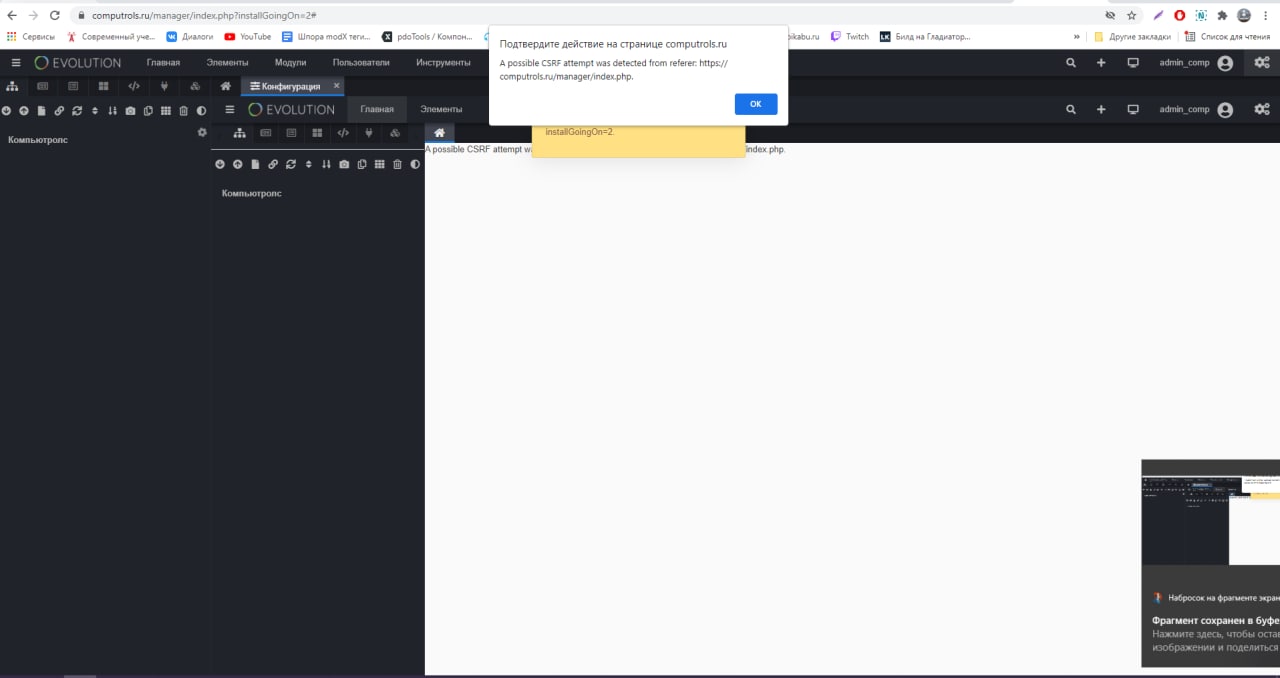Select code snippets tab in outer sidebar
Viewport: 1280px width, 678px height.
coord(134,86)
